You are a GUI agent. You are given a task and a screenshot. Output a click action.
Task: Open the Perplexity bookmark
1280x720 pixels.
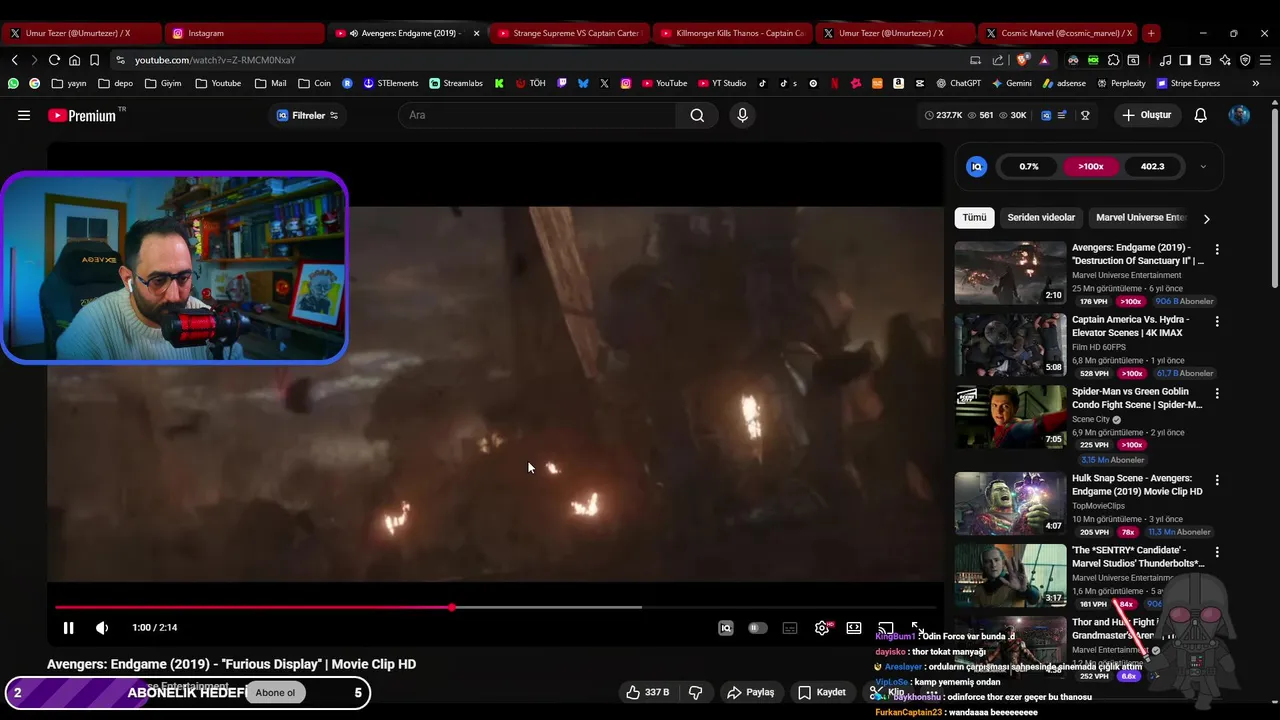(x=1121, y=83)
